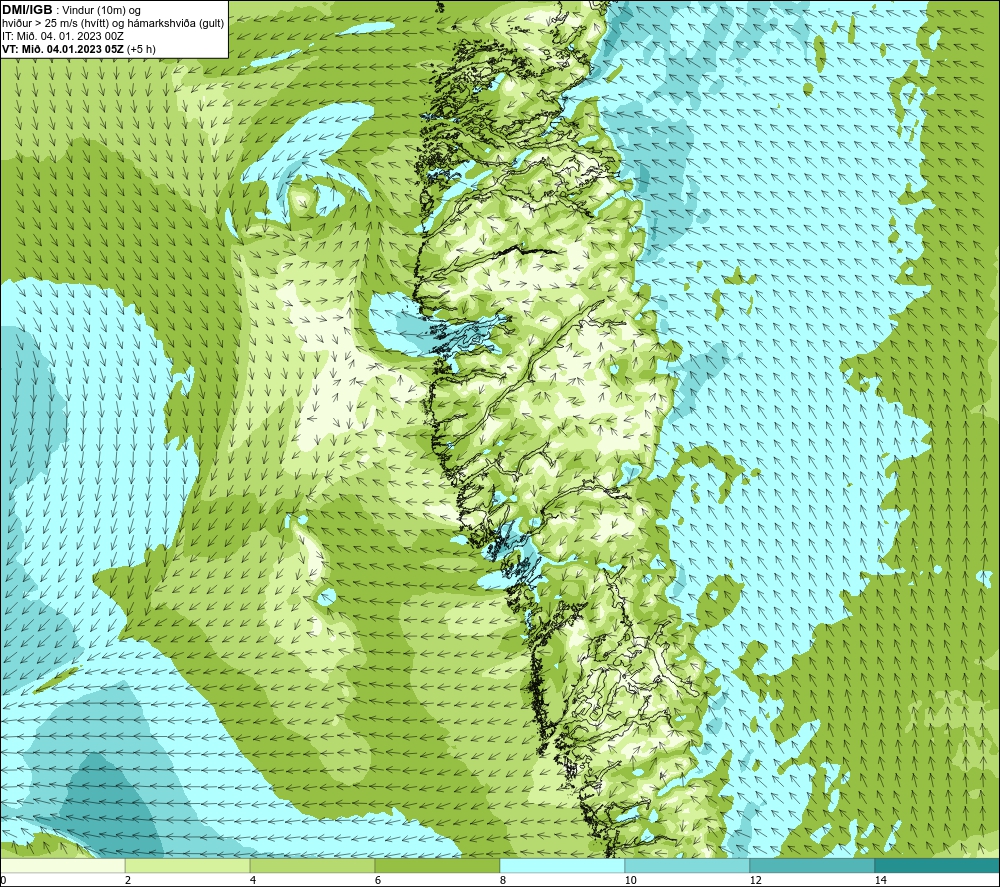The width and height of the screenshot is (1000, 887).
Task: Click the 10–12 m/s cyan swatch
Action: 688,865
